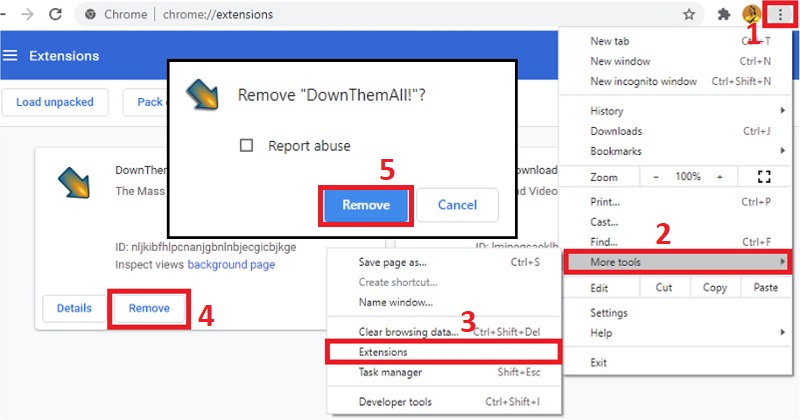The width and height of the screenshot is (800, 420).
Task: Open the background page link
Action: click(x=231, y=265)
